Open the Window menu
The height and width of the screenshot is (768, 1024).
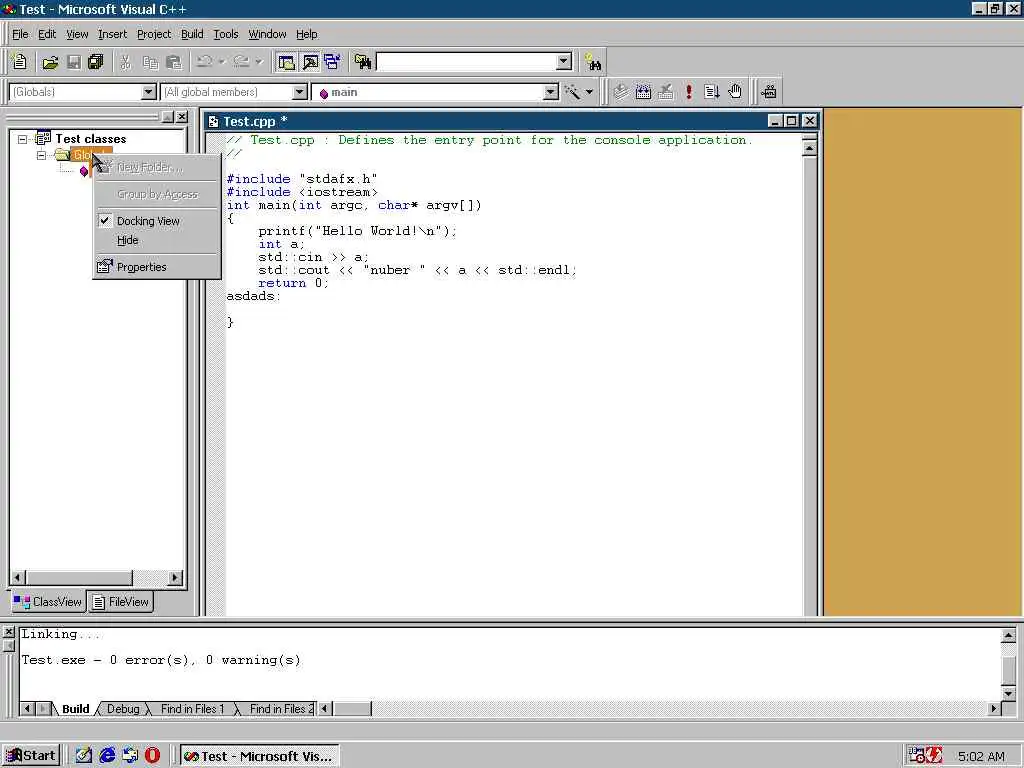point(267,34)
